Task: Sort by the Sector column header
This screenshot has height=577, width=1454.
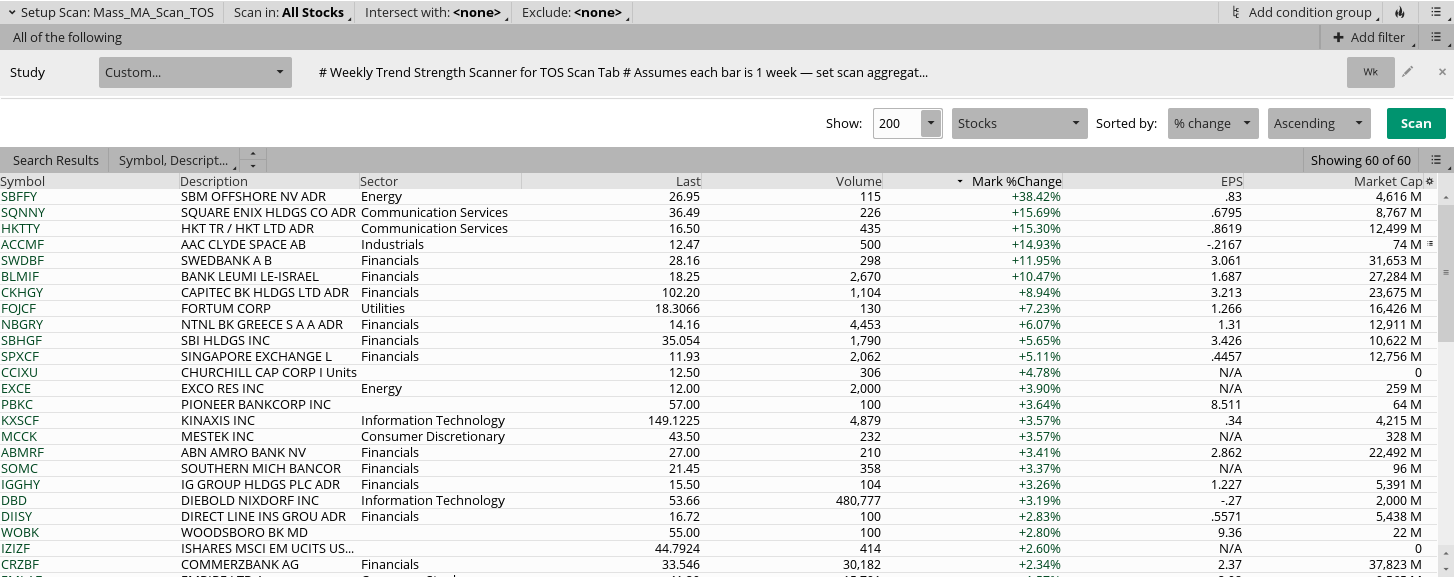Action: click(440, 181)
